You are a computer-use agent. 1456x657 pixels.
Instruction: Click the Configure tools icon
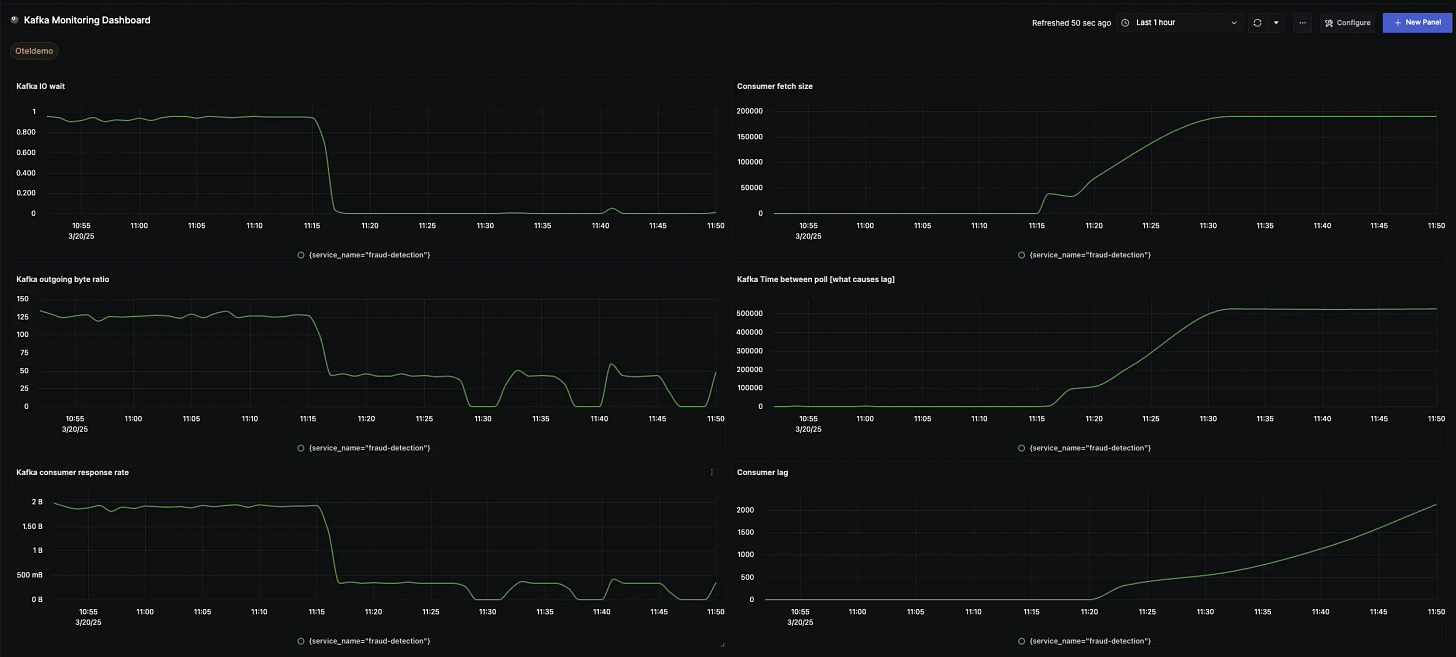[x=1329, y=22]
